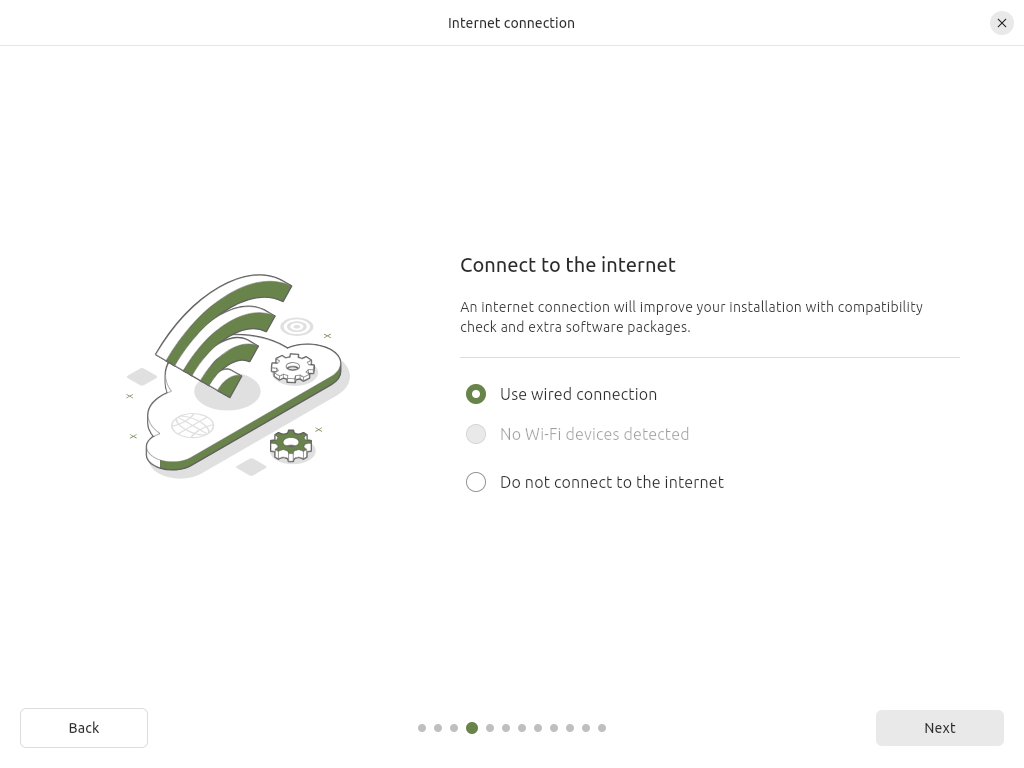The width and height of the screenshot is (1024, 768).
Task: Click the concentric circles target icon
Action: (x=297, y=326)
